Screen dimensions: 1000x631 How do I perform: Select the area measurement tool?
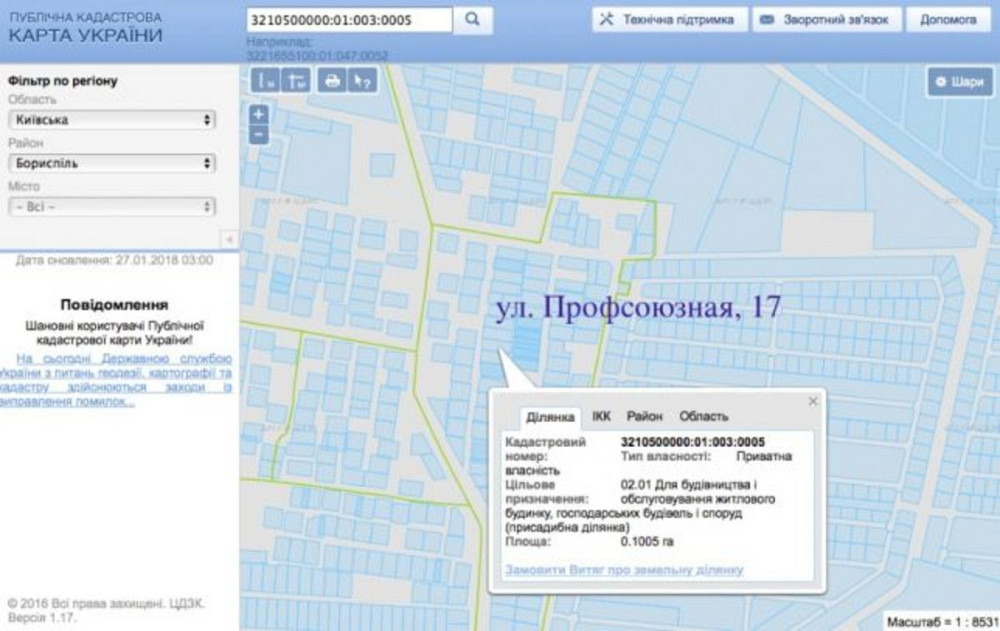pyautogui.click(x=295, y=82)
